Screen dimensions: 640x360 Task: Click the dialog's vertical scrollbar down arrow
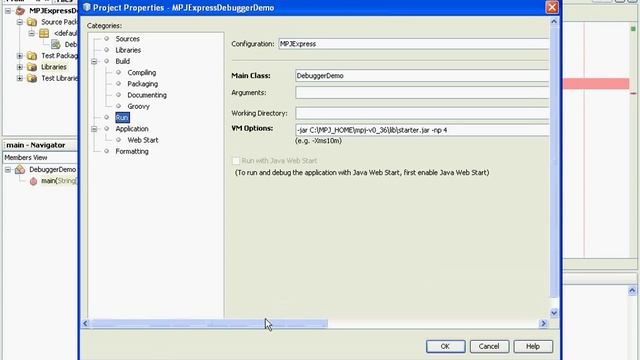click(x=554, y=313)
